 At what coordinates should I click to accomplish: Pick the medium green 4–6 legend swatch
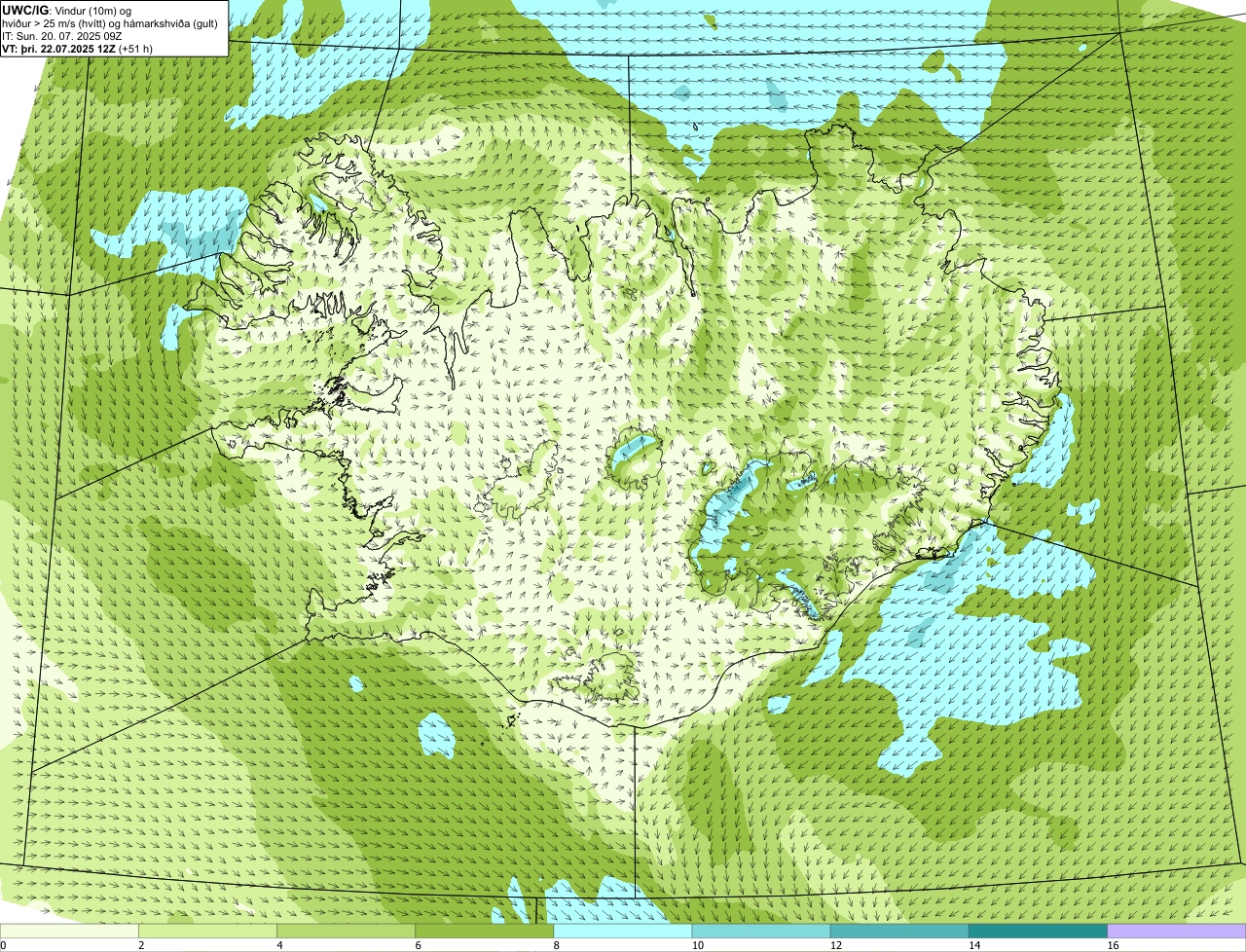(347, 931)
